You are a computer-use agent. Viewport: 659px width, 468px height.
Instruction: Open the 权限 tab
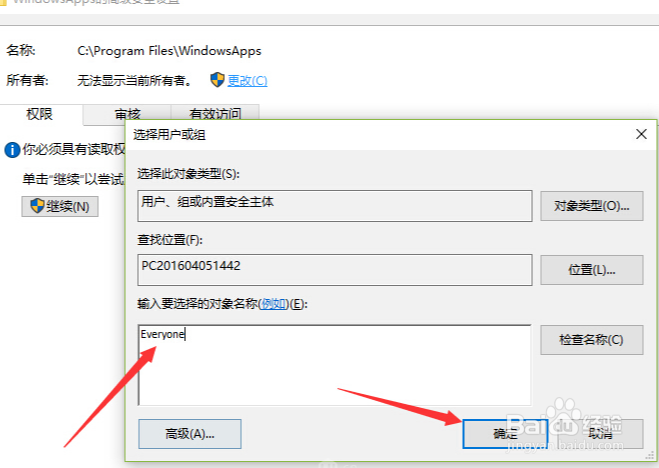click(40, 114)
